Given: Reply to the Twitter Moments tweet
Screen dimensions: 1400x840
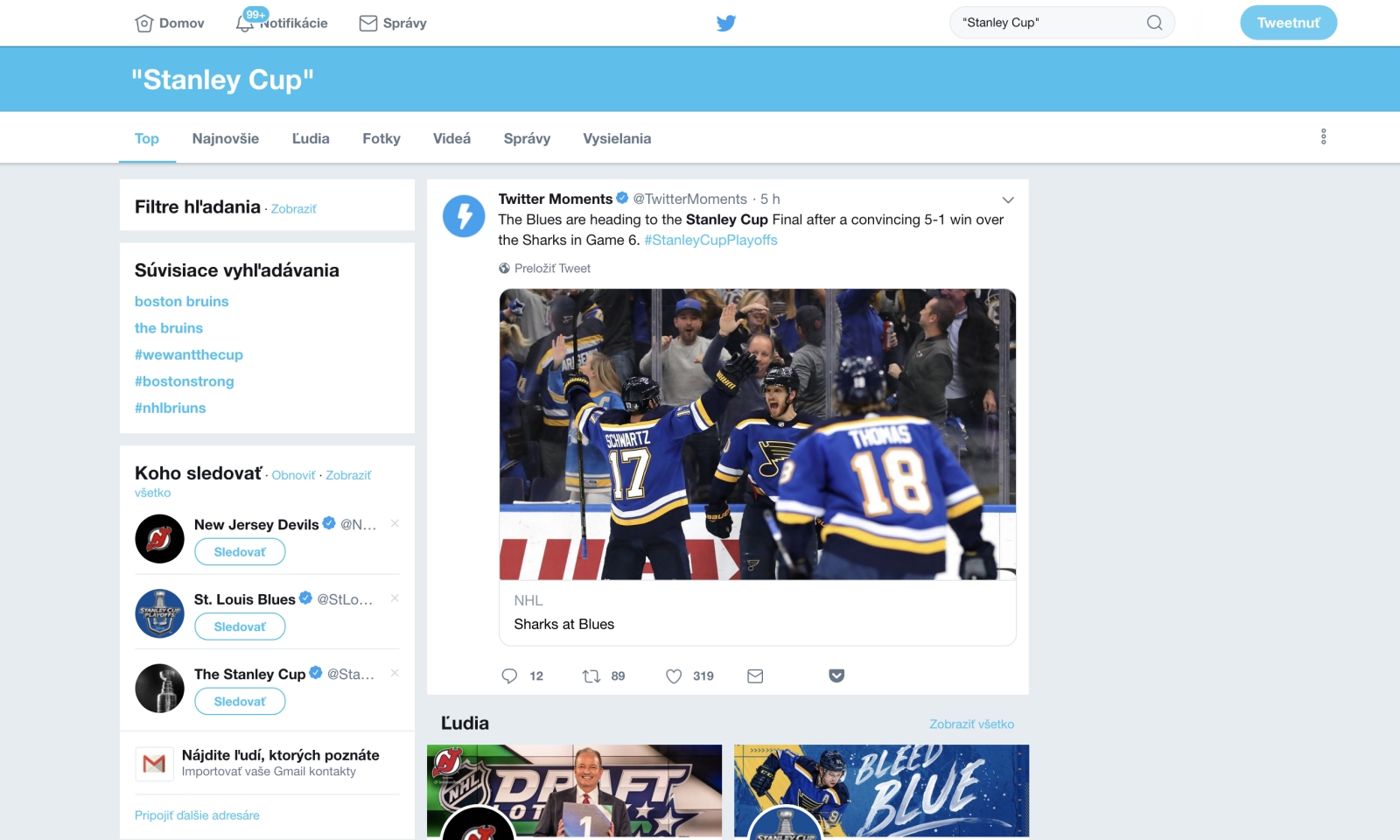Looking at the screenshot, I should [509, 675].
